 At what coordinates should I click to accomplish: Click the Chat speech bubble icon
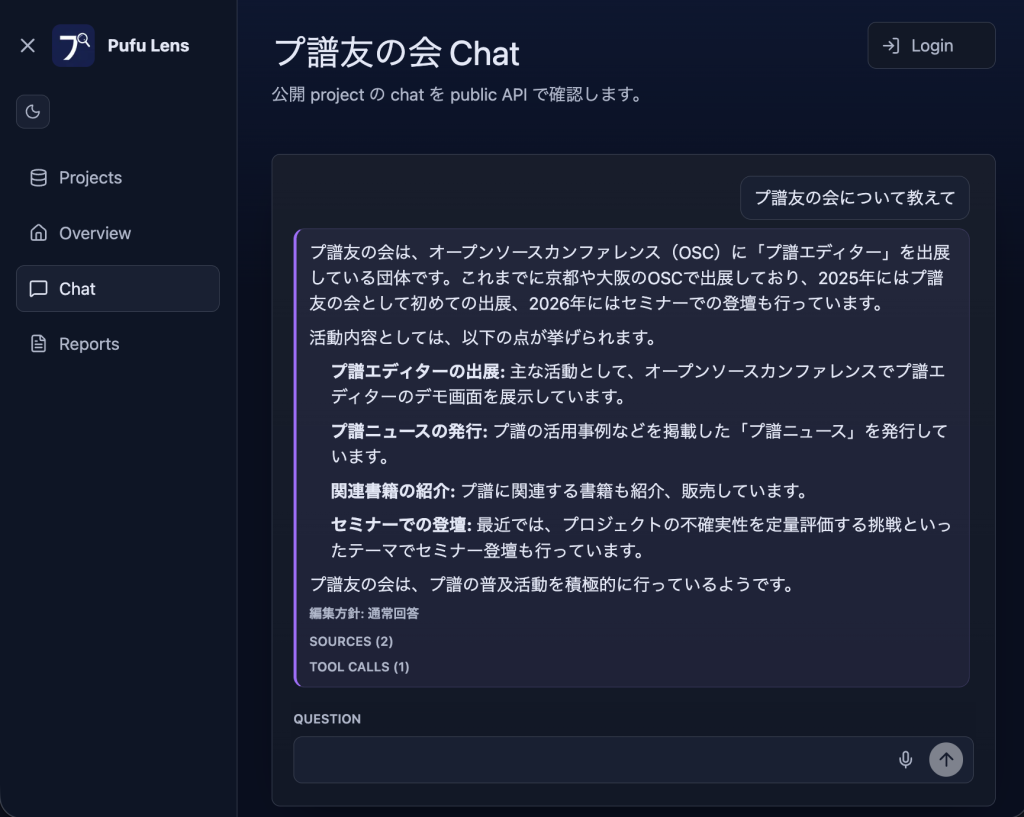pyautogui.click(x=39, y=289)
